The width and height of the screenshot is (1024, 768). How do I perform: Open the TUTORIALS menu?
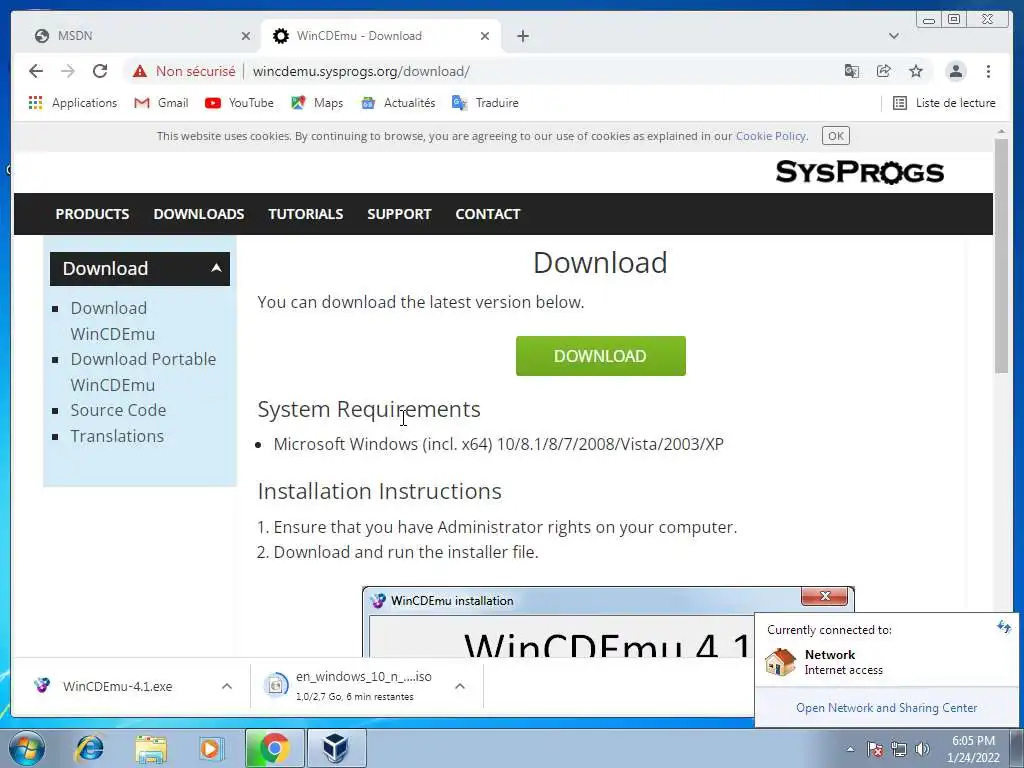(306, 214)
